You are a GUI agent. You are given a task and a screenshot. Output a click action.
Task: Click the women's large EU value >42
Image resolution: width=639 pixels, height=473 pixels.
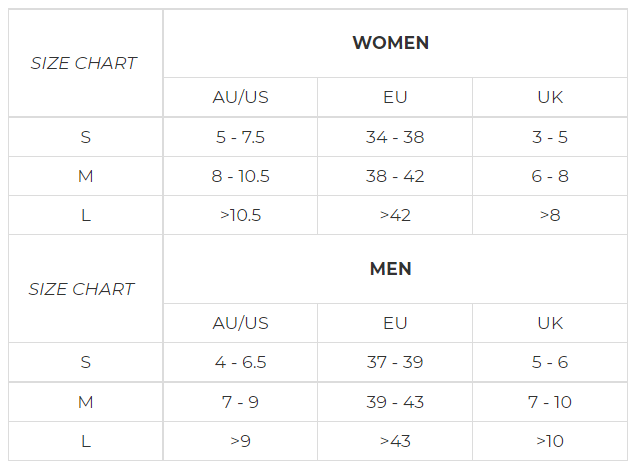point(395,215)
